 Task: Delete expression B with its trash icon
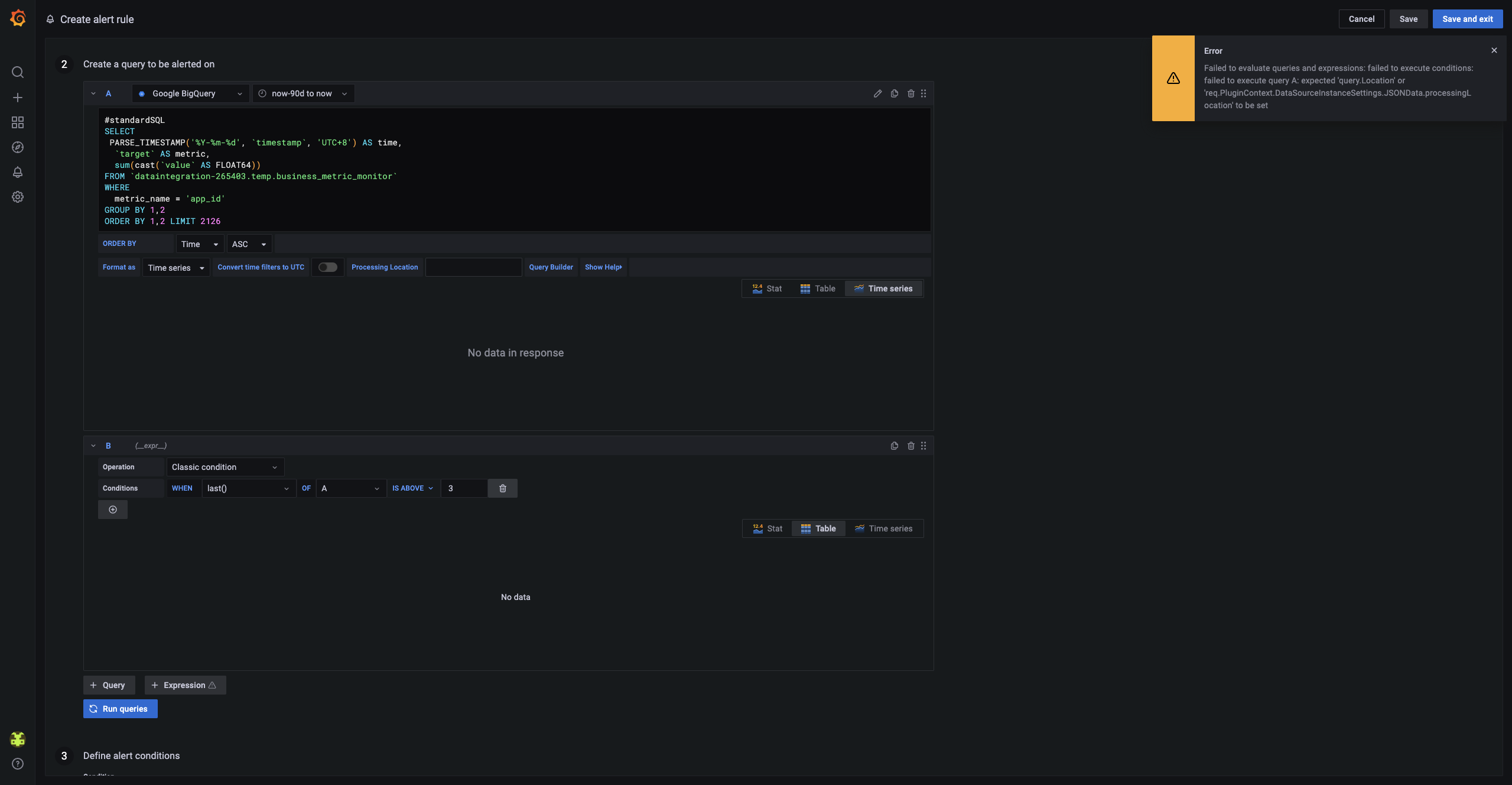pos(910,446)
